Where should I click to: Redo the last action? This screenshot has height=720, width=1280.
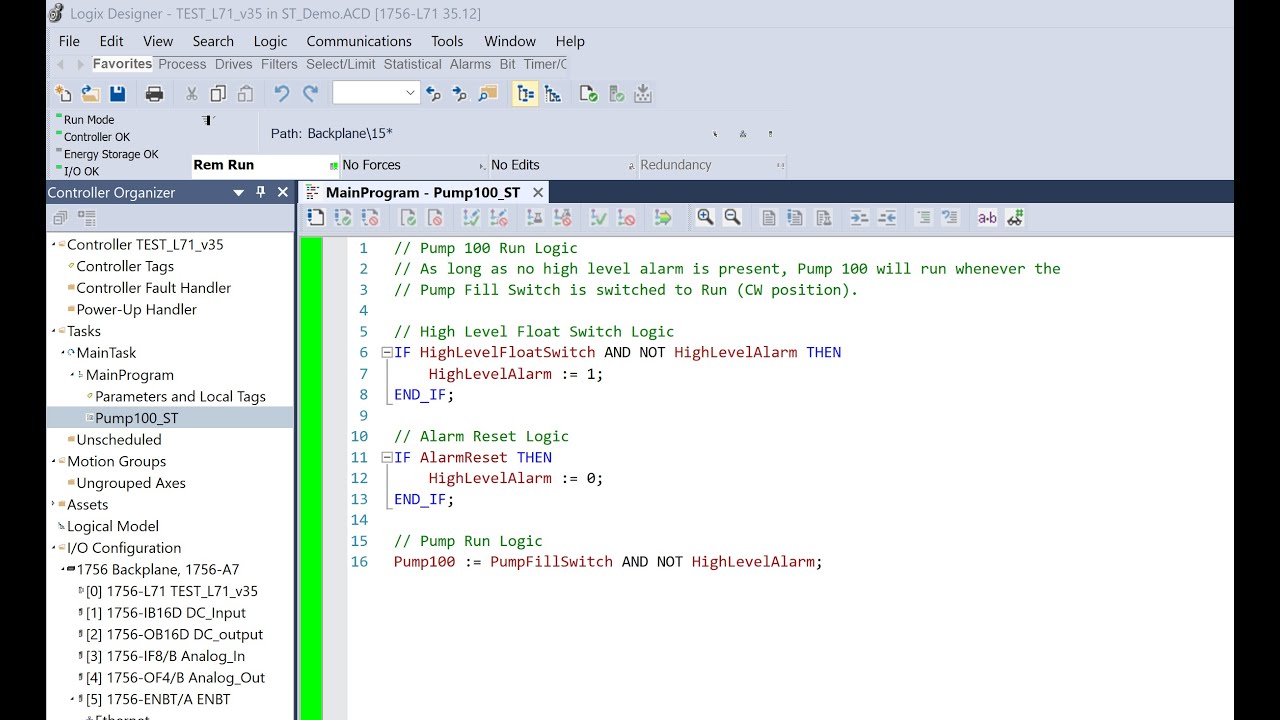pyautogui.click(x=310, y=93)
